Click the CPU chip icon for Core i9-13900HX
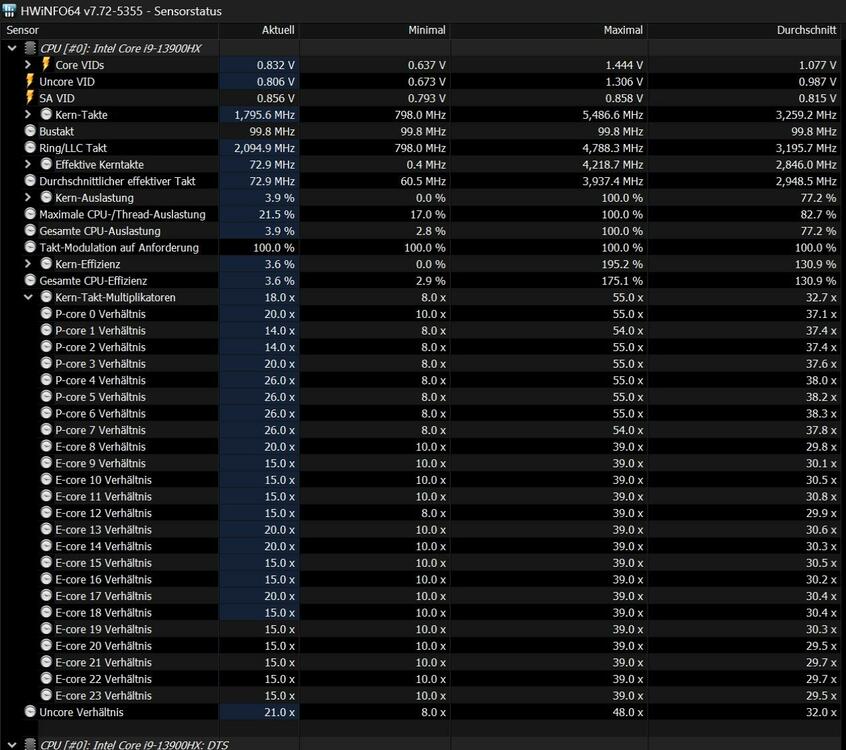 pyautogui.click(x=30, y=47)
